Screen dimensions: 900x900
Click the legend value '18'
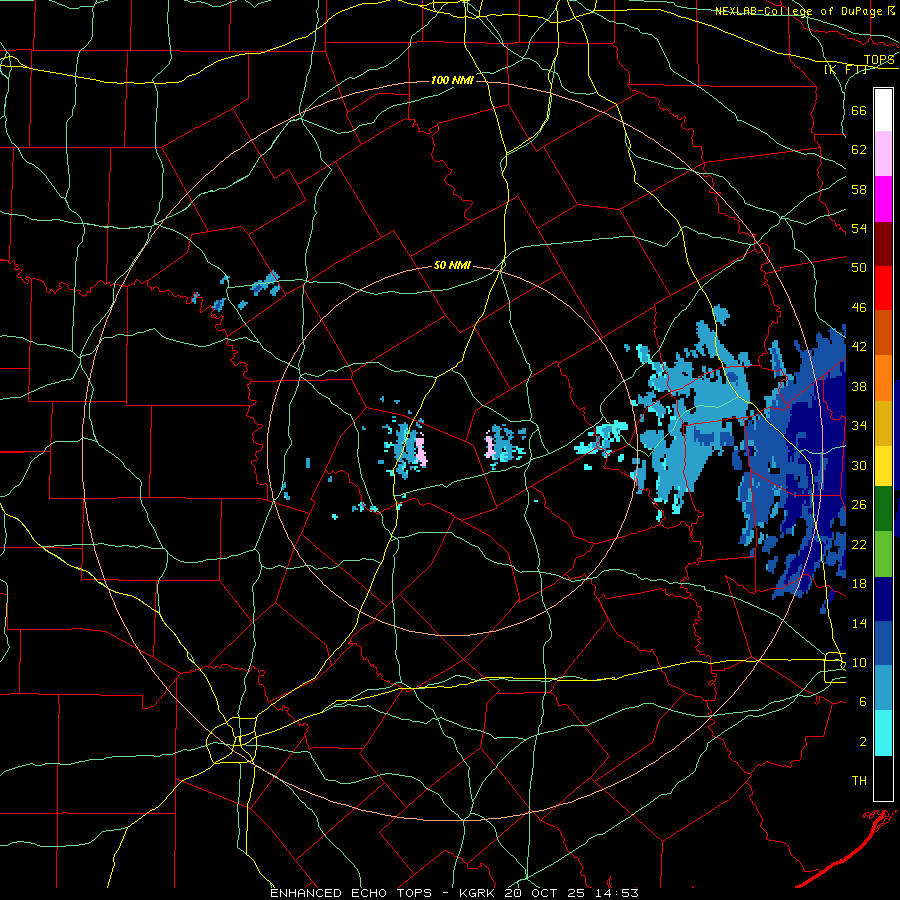point(859,584)
